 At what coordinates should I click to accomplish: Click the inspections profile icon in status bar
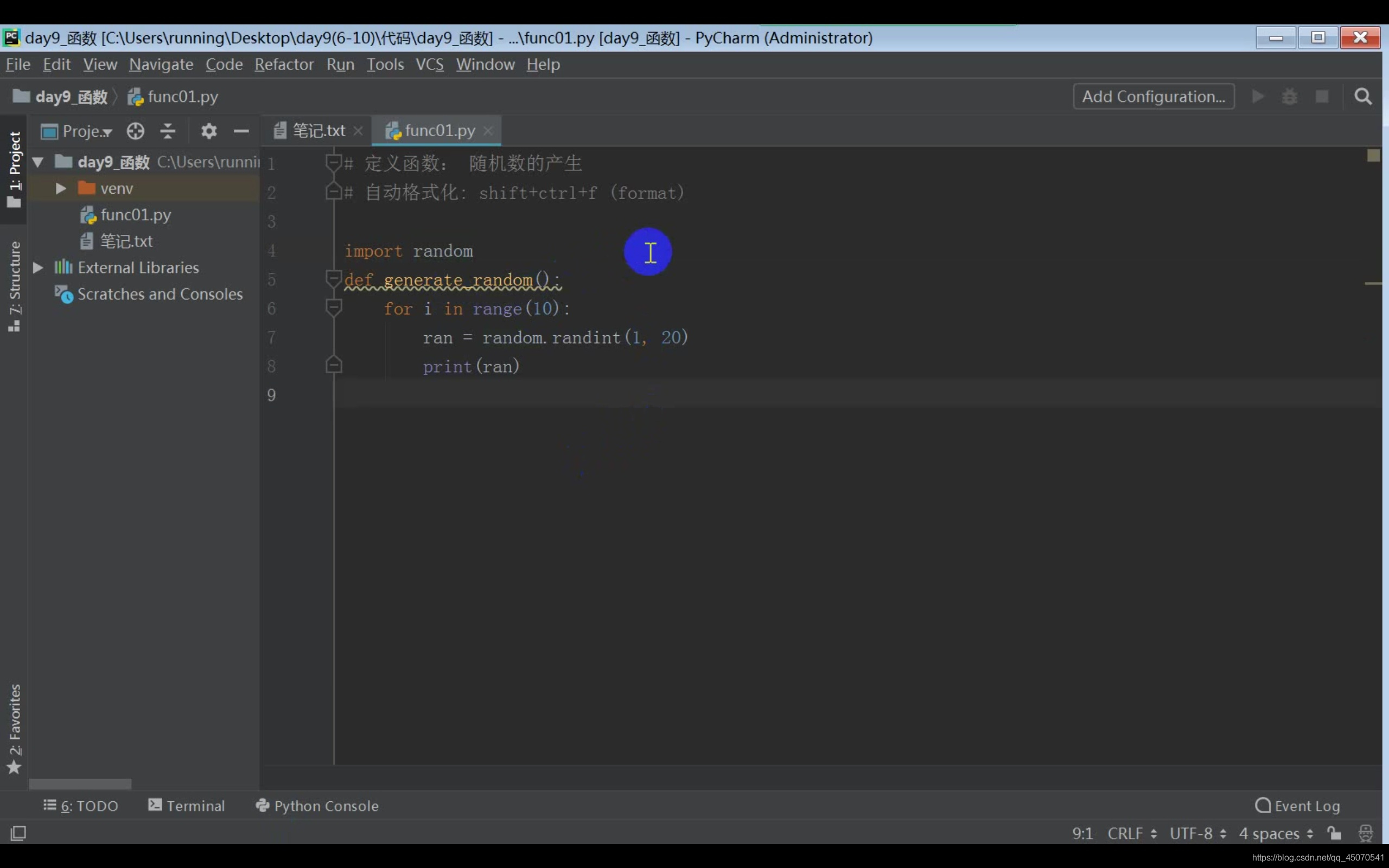point(1366,833)
